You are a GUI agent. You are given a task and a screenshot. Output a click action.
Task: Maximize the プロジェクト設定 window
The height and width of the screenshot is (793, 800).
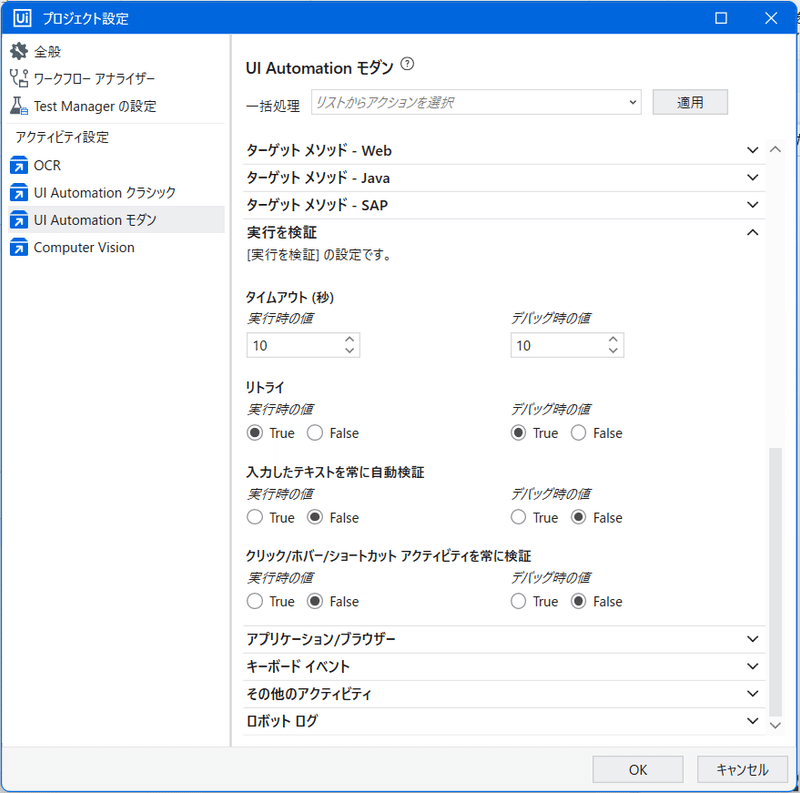[x=720, y=18]
